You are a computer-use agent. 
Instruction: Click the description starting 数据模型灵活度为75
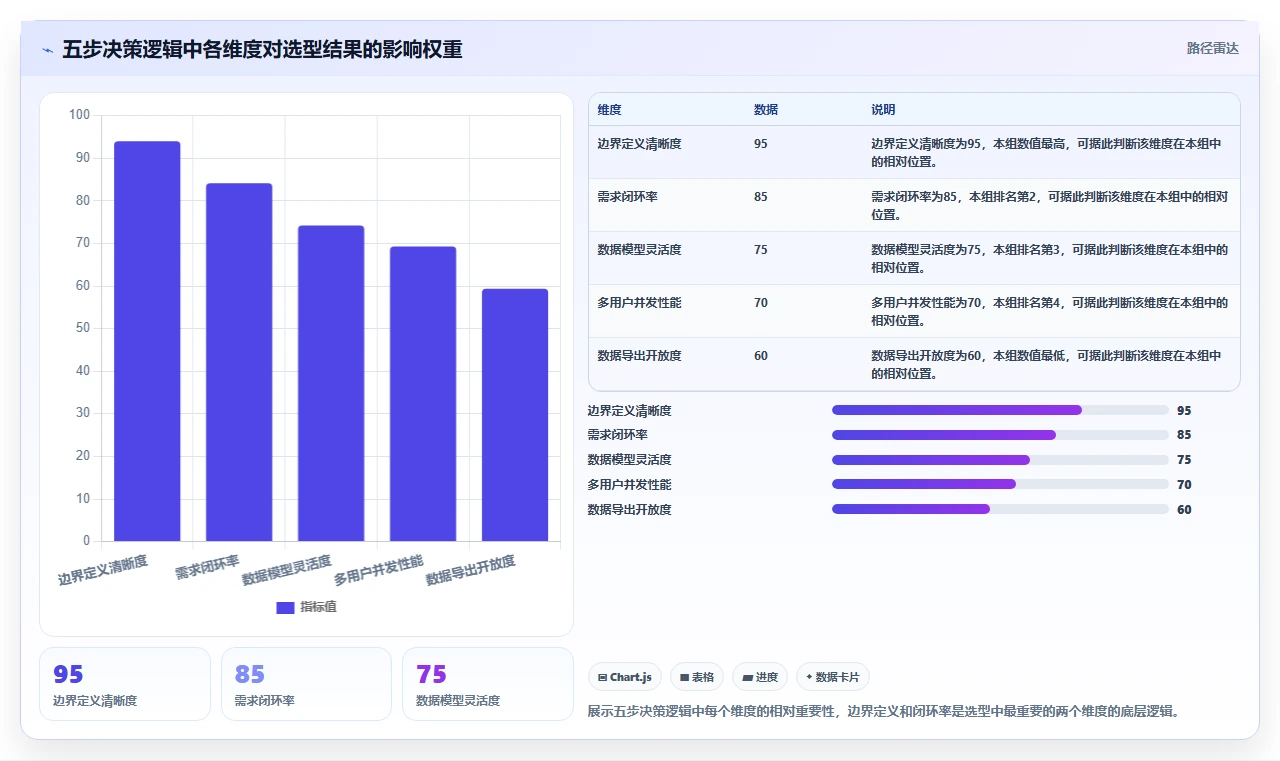[1049, 259]
